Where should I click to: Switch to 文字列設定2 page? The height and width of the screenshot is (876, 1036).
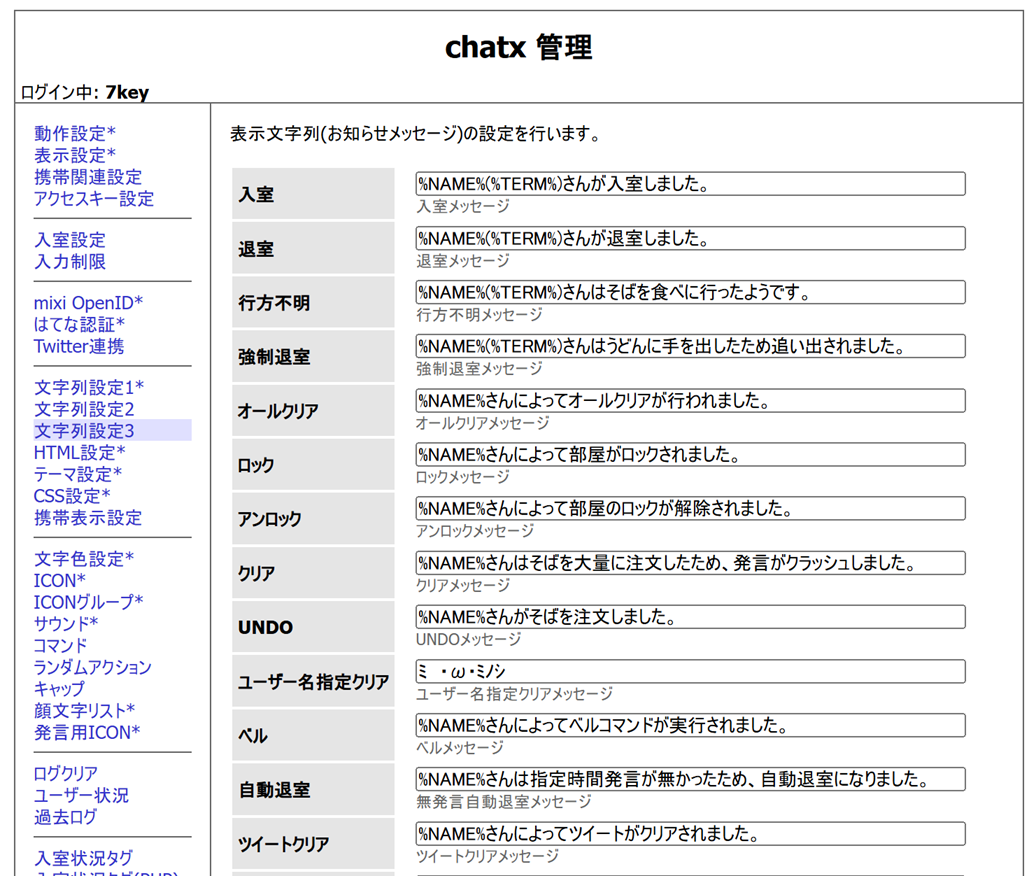84,409
